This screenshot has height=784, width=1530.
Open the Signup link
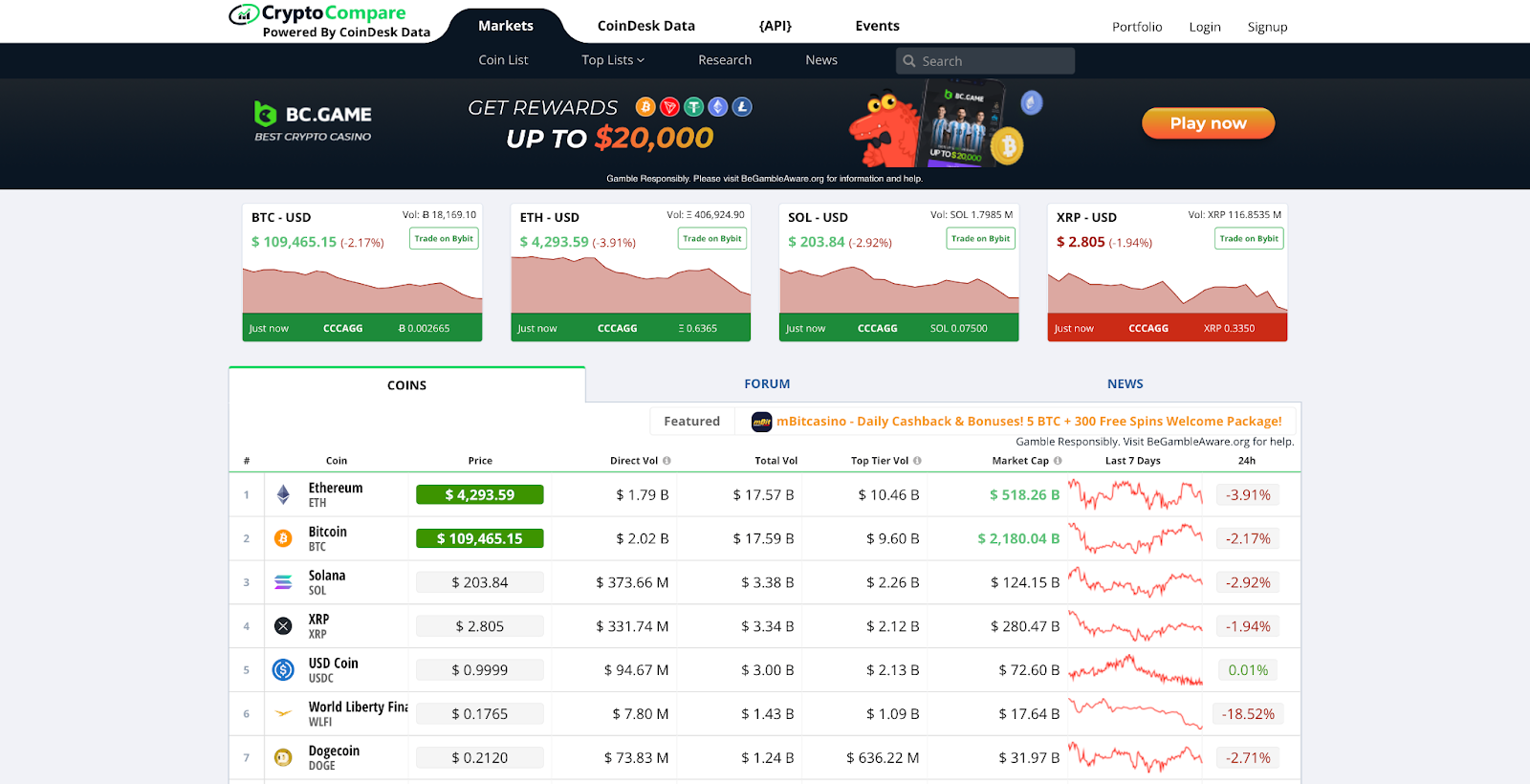(1267, 27)
